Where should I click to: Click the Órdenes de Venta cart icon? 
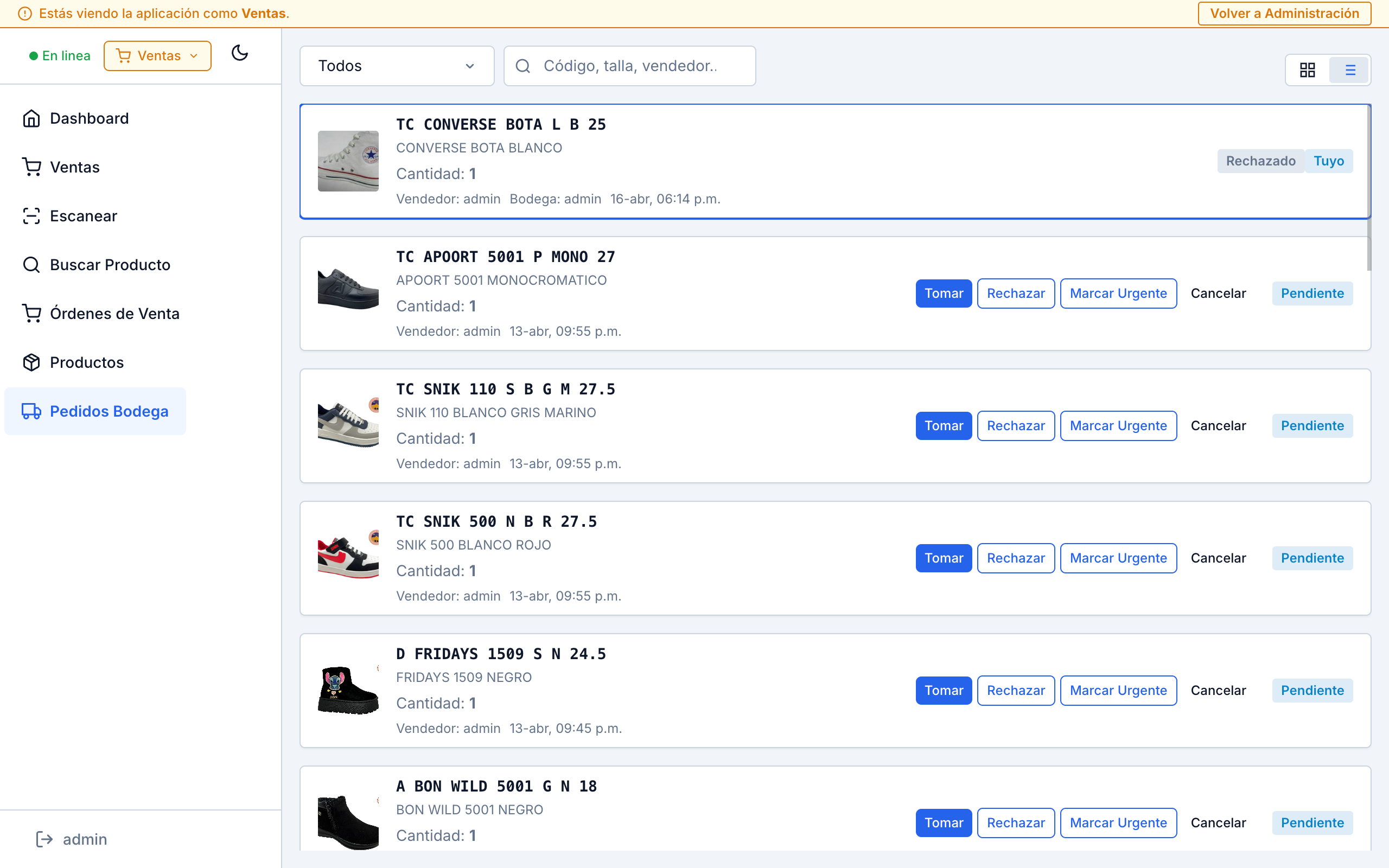coord(31,314)
